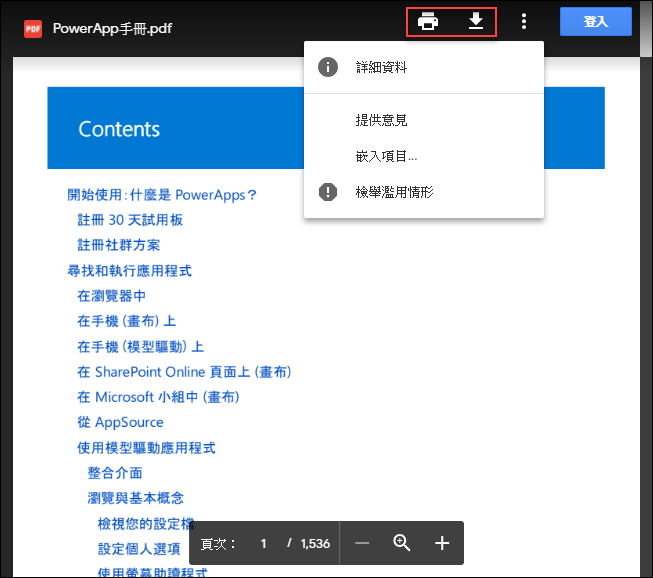Open the three-dot more actions menu
This screenshot has width=653, height=578.
pyautogui.click(x=523, y=21)
